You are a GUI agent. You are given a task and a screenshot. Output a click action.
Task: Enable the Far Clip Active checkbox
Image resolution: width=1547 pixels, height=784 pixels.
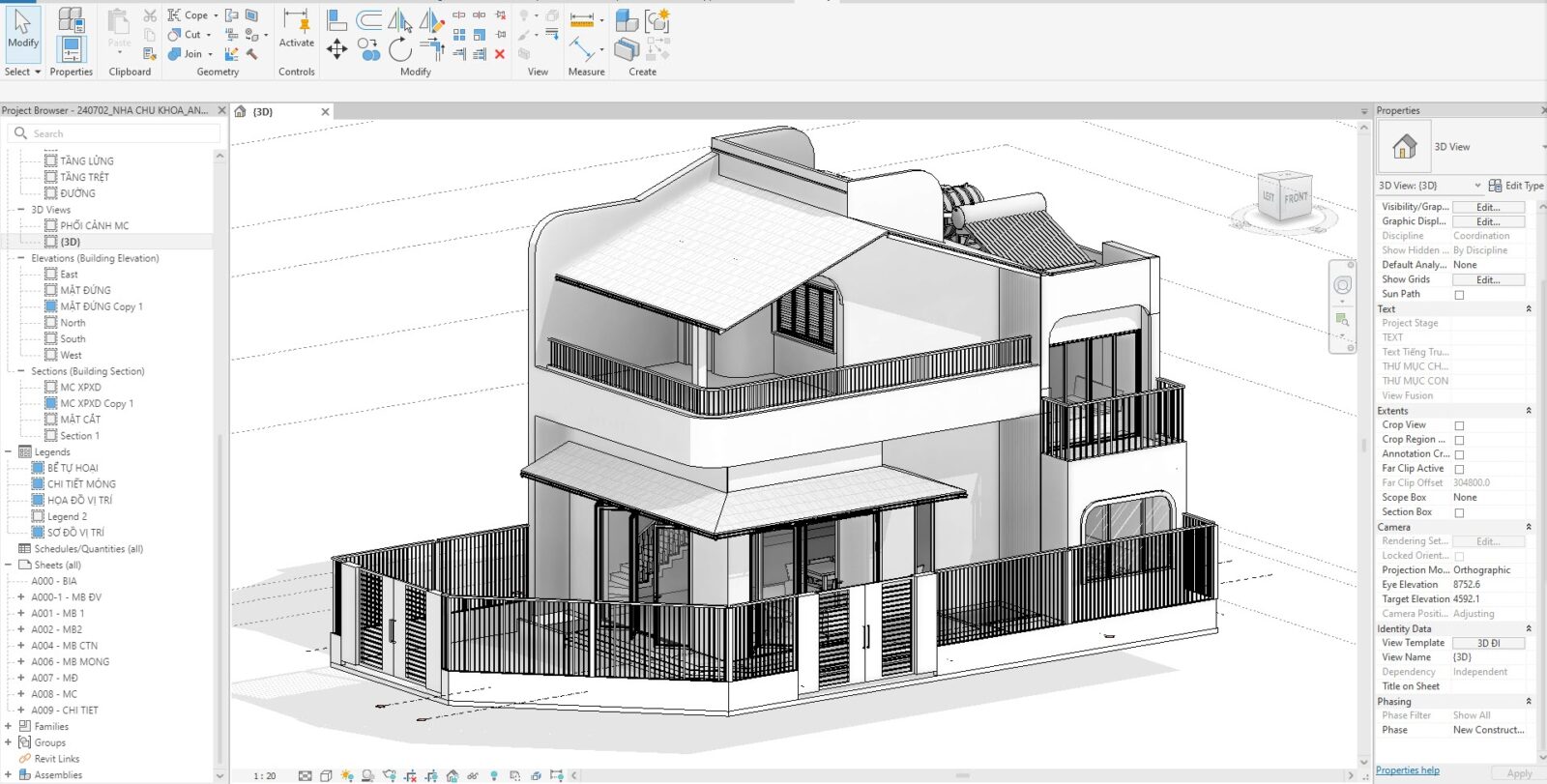coord(1459,469)
